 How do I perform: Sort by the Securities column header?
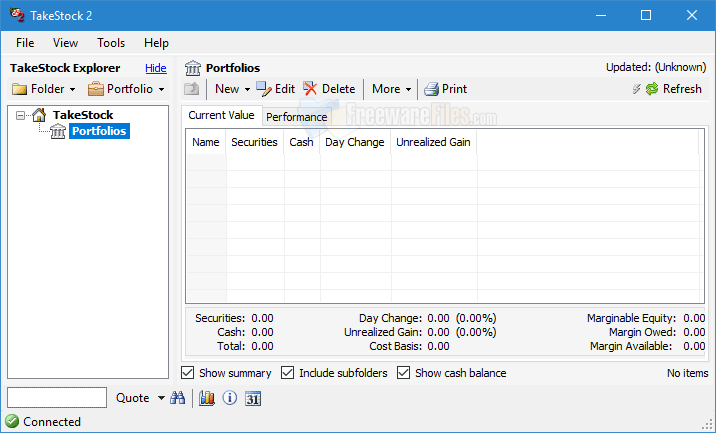click(254, 143)
